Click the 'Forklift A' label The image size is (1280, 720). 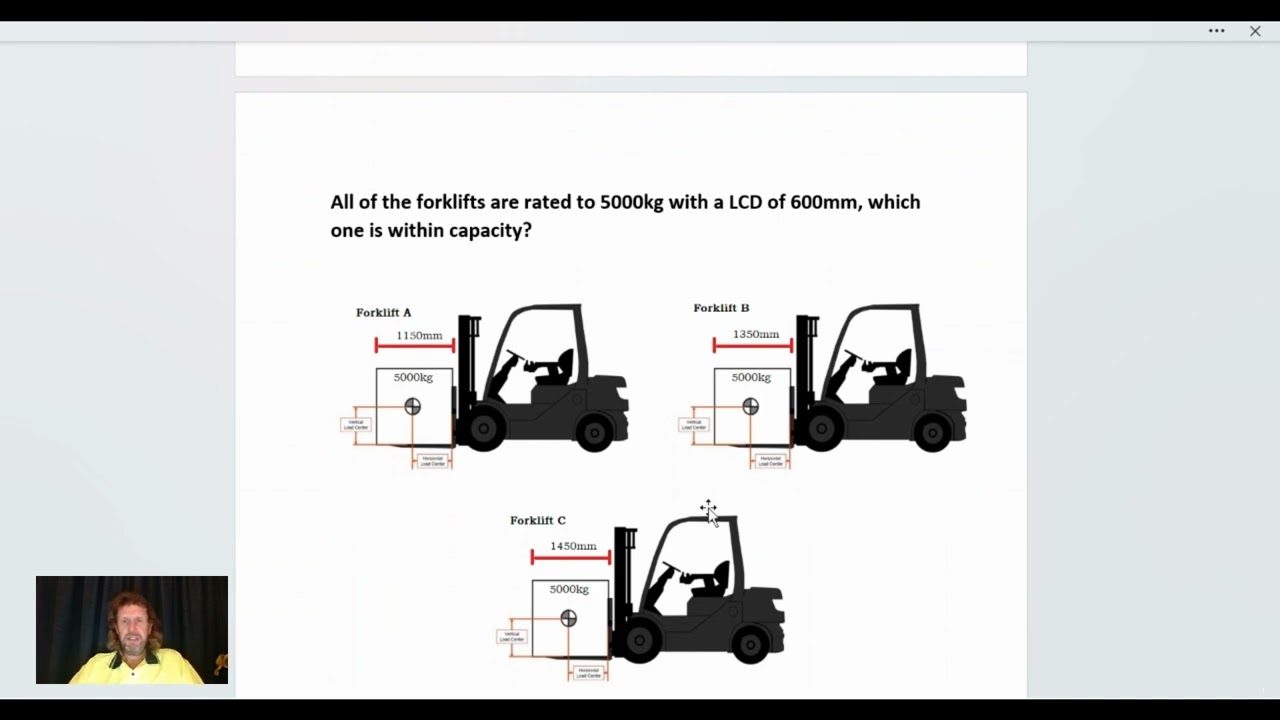click(383, 312)
